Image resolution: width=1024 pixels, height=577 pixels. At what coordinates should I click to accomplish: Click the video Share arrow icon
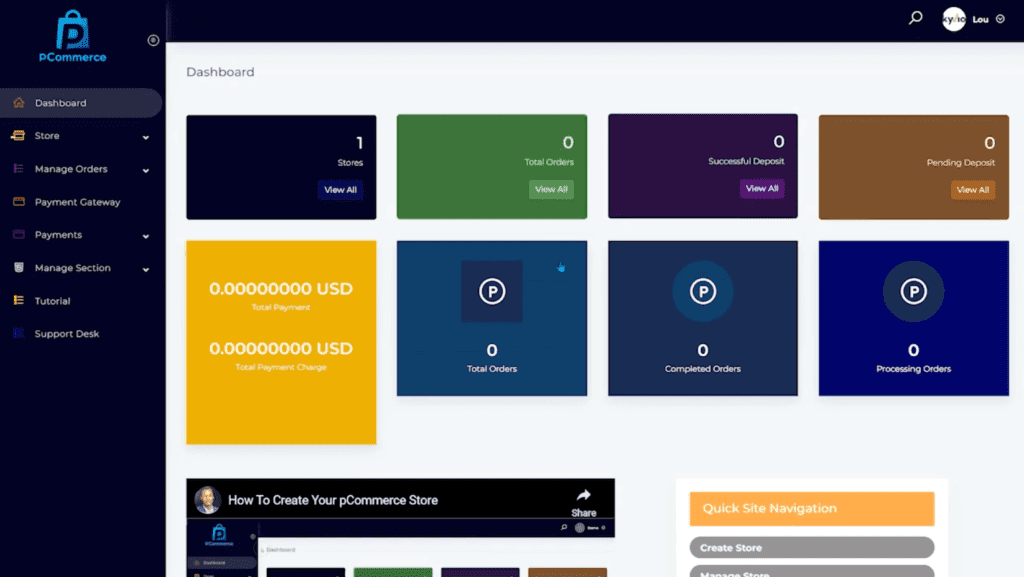584,495
